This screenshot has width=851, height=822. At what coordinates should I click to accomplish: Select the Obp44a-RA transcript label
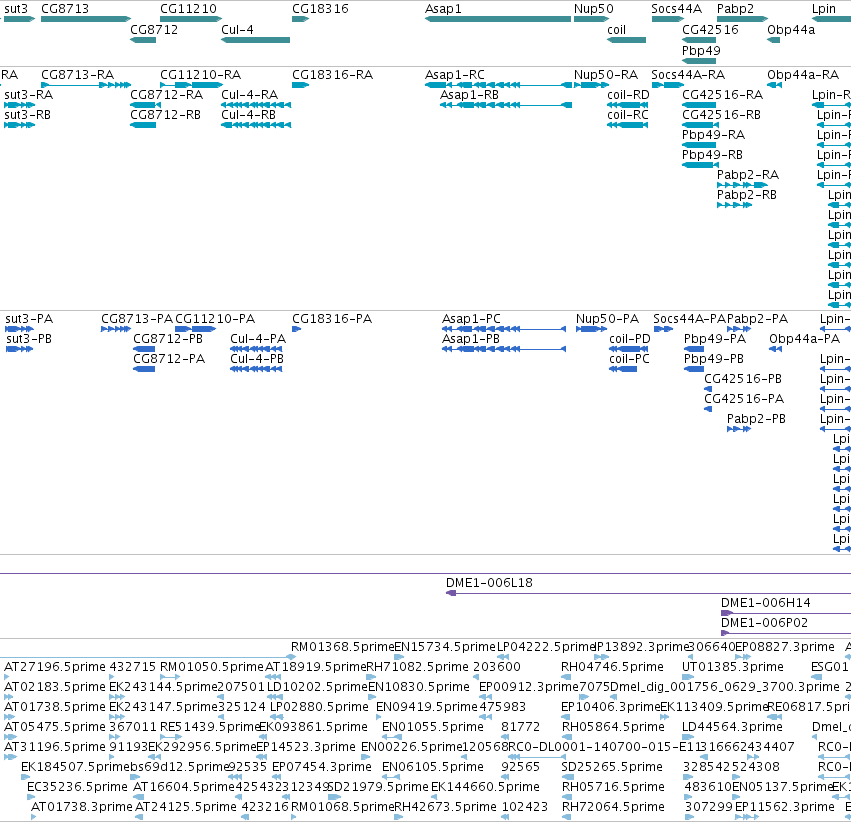click(803, 74)
